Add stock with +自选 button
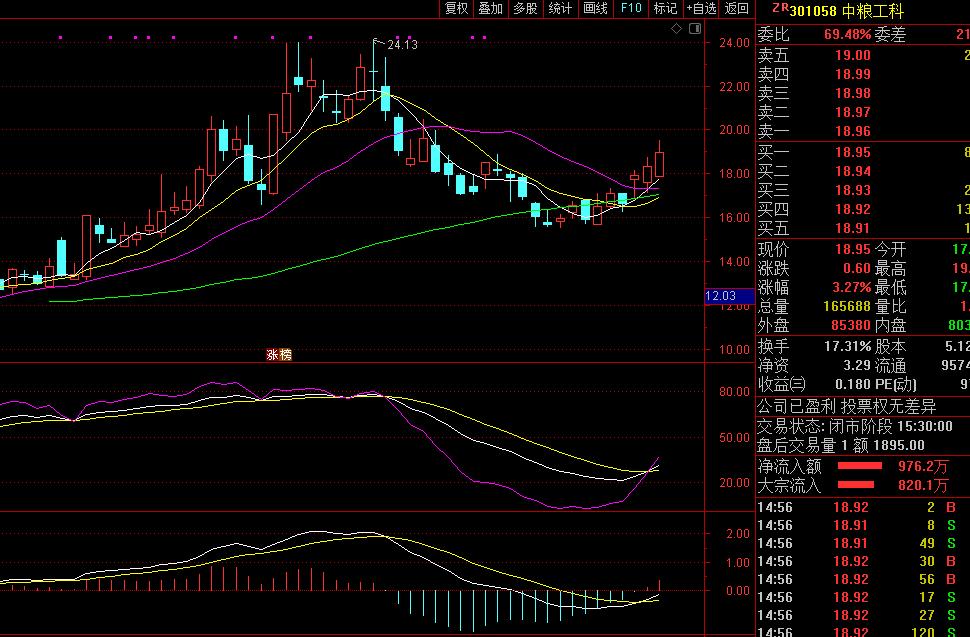Image resolution: width=970 pixels, height=637 pixels. click(701, 9)
